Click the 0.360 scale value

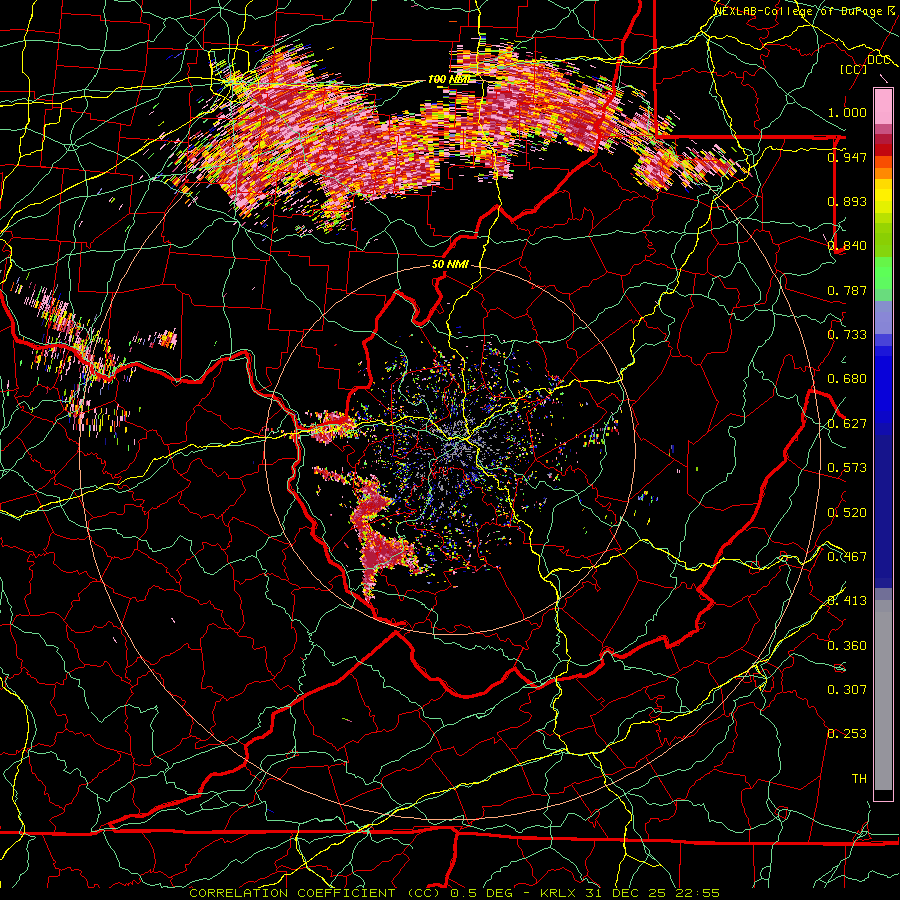[x=847, y=646]
